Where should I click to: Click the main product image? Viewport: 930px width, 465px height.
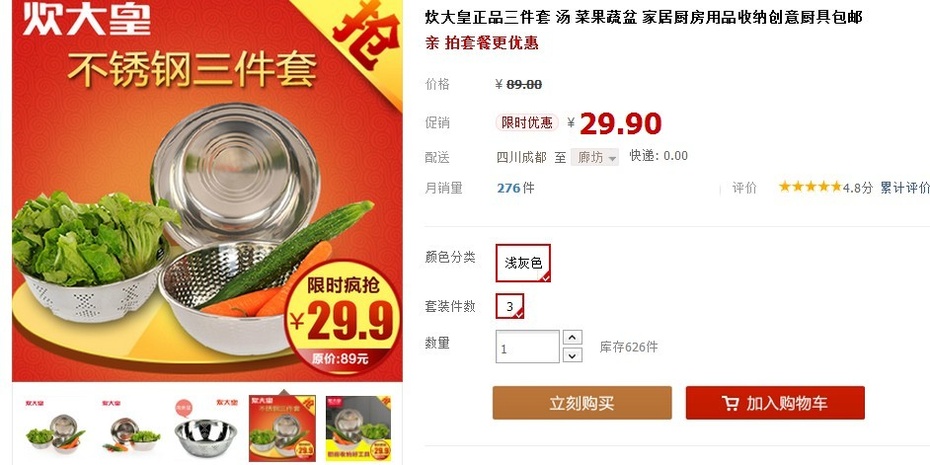click(207, 190)
